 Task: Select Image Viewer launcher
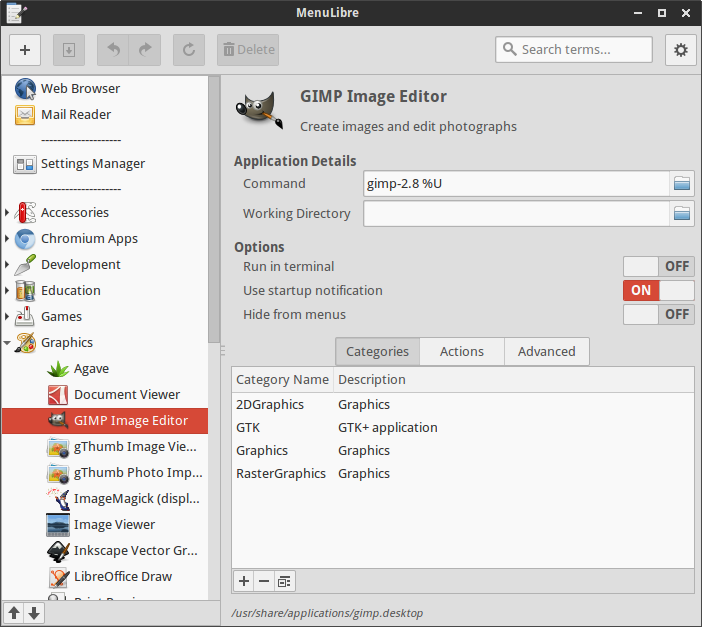click(x=105, y=525)
